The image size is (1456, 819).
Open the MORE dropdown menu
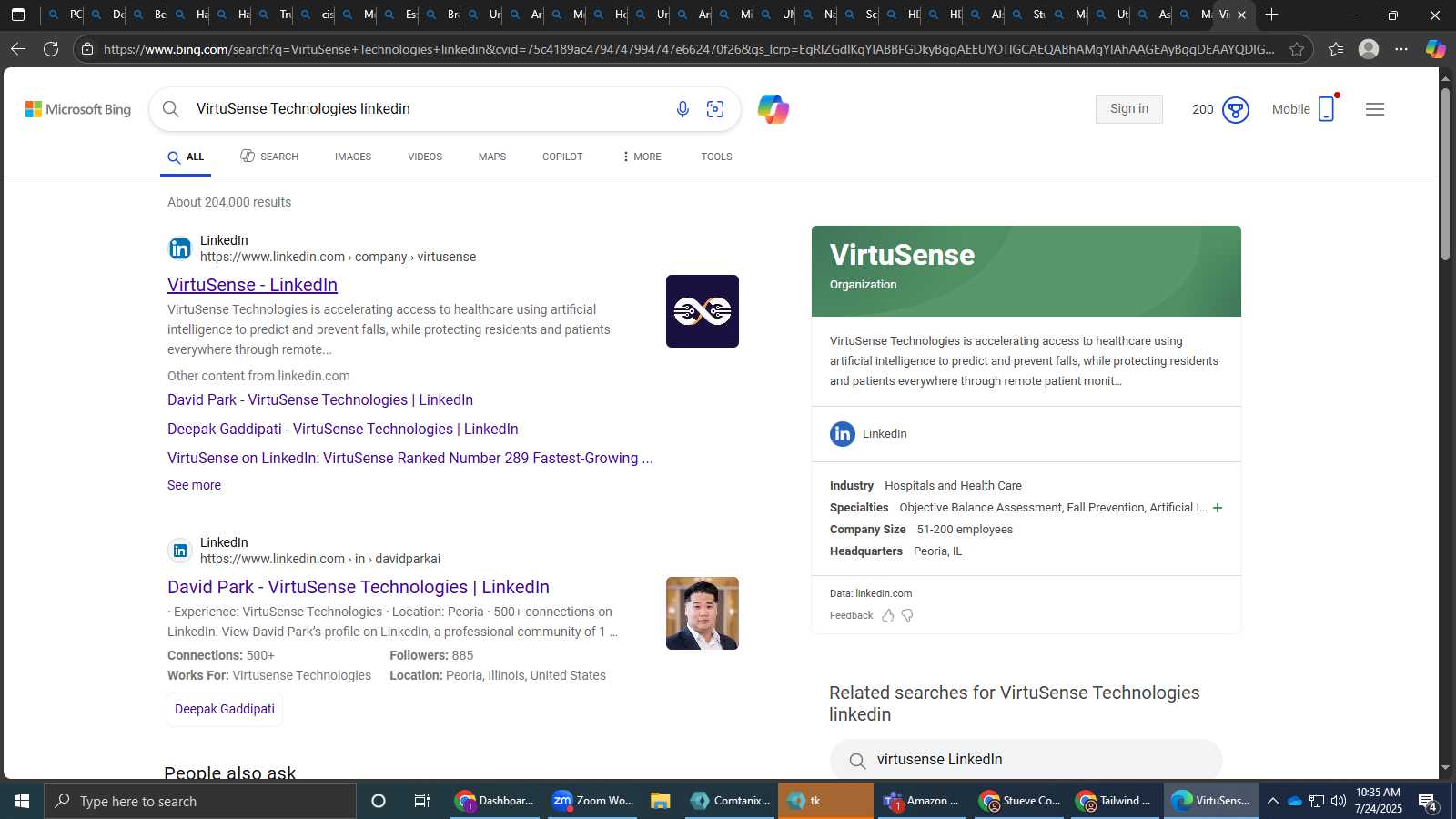coord(642,157)
